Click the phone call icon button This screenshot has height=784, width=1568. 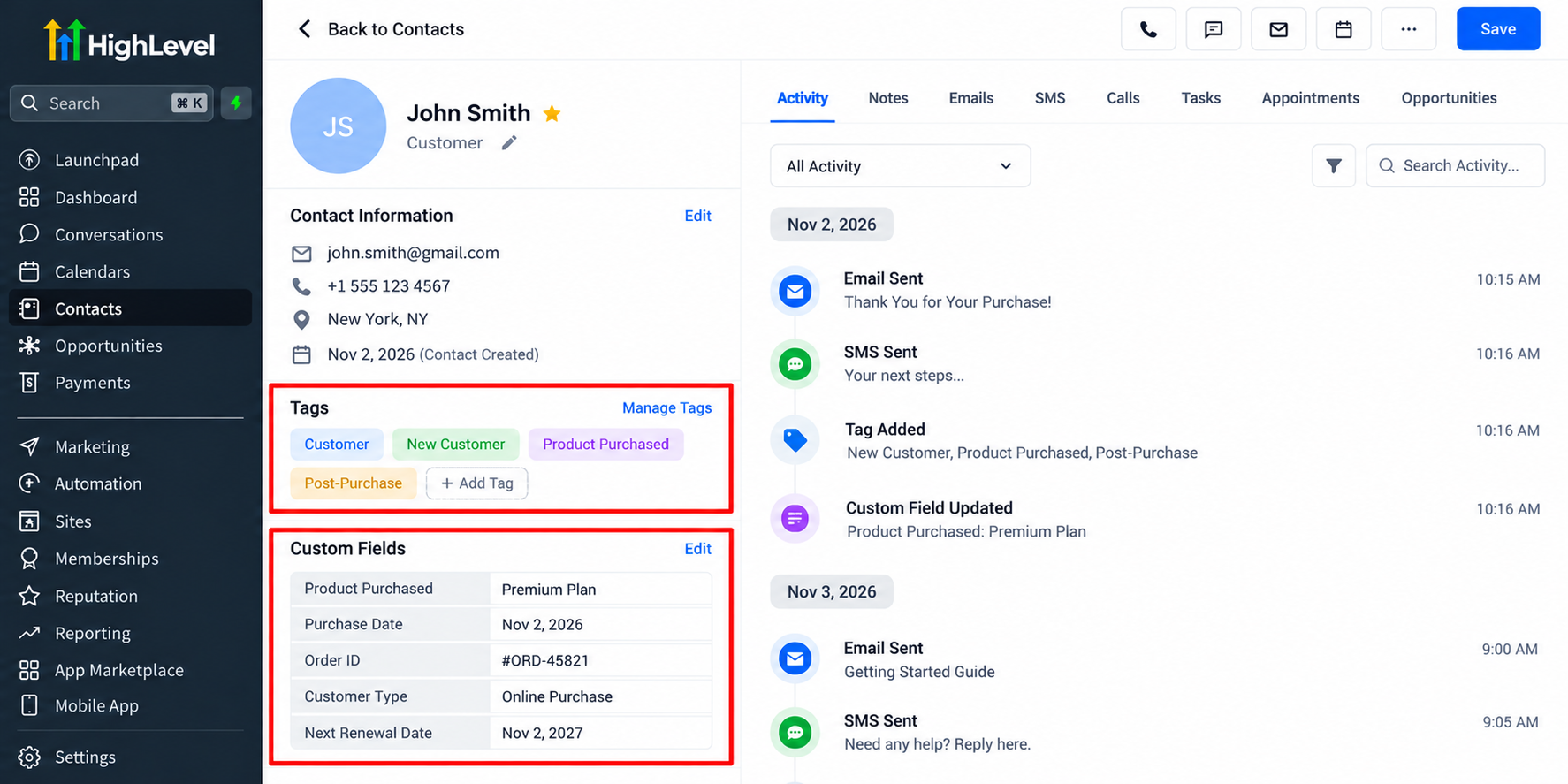pyautogui.click(x=1148, y=29)
